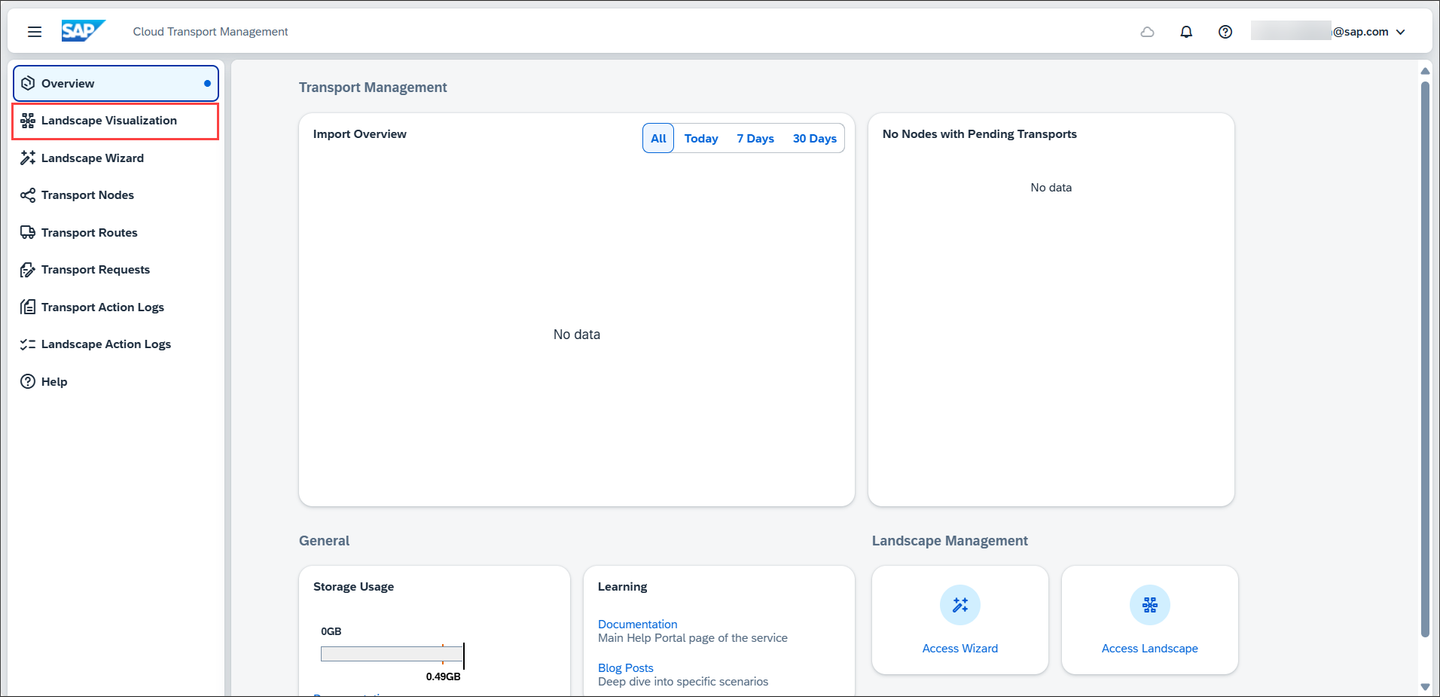Click No Nodes with Pending Transports heading
This screenshot has height=697, width=1440.
click(980, 134)
